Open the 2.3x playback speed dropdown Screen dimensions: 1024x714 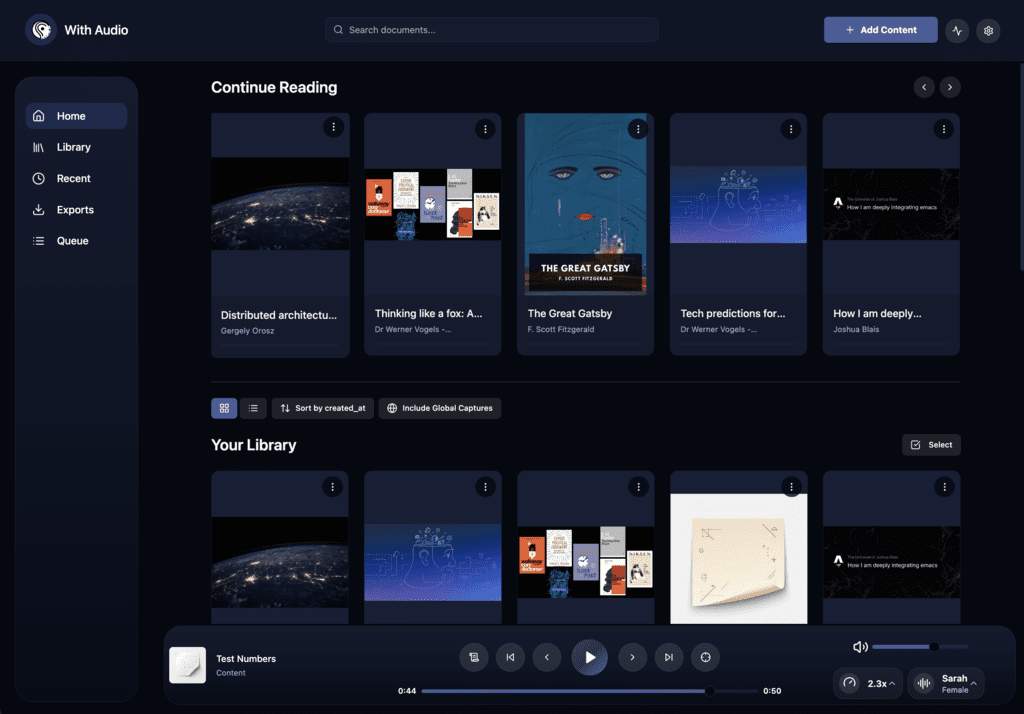tap(868, 683)
